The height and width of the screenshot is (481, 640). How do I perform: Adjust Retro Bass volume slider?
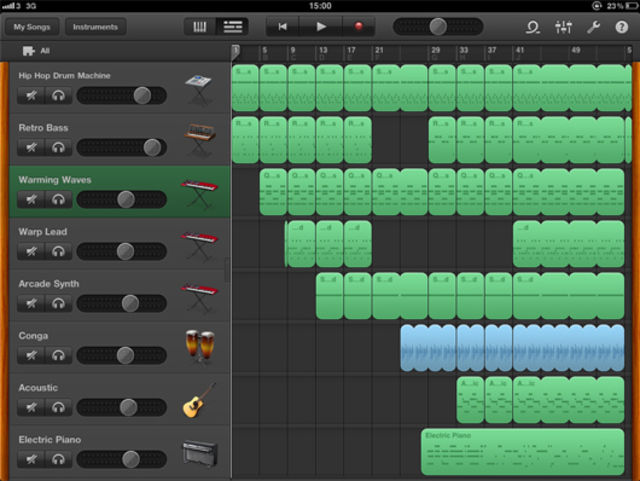click(x=122, y=147)
